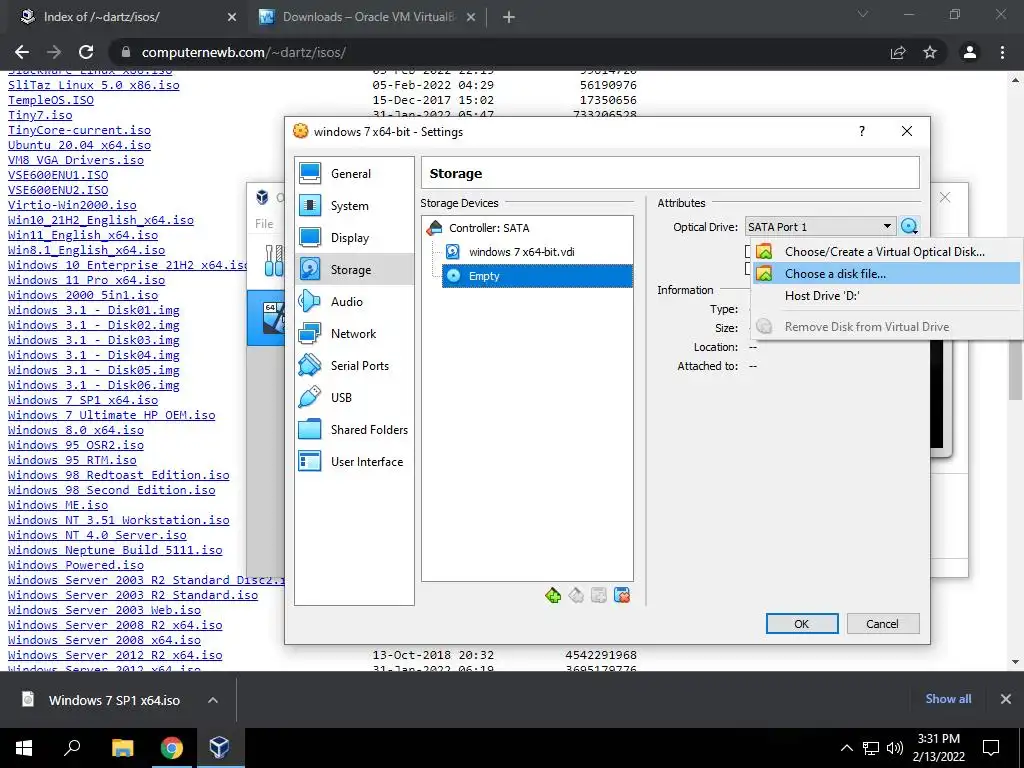Open the Windows ME.iso link
Screen dimensions: 1024x768
[58, 505]
